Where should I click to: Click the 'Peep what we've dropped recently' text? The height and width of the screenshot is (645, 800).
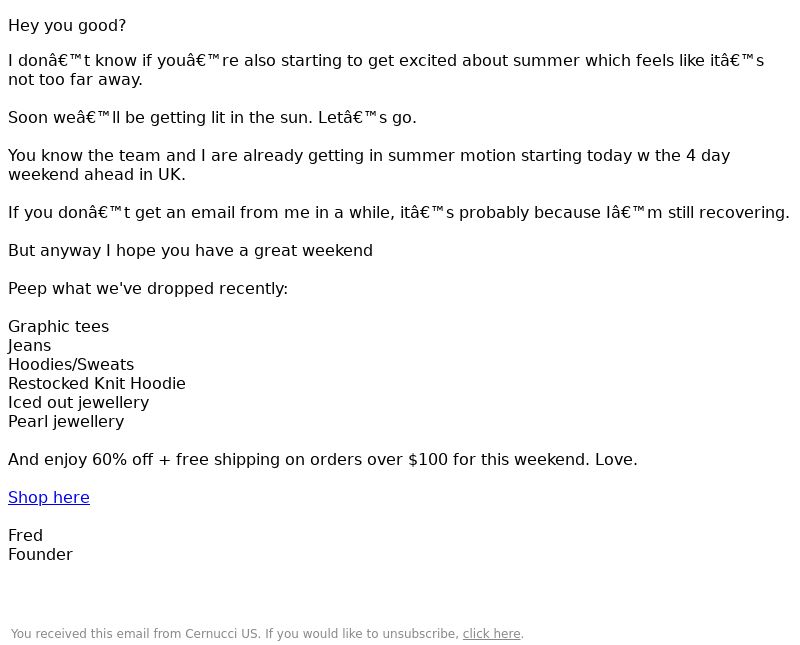tap(148, 288)
